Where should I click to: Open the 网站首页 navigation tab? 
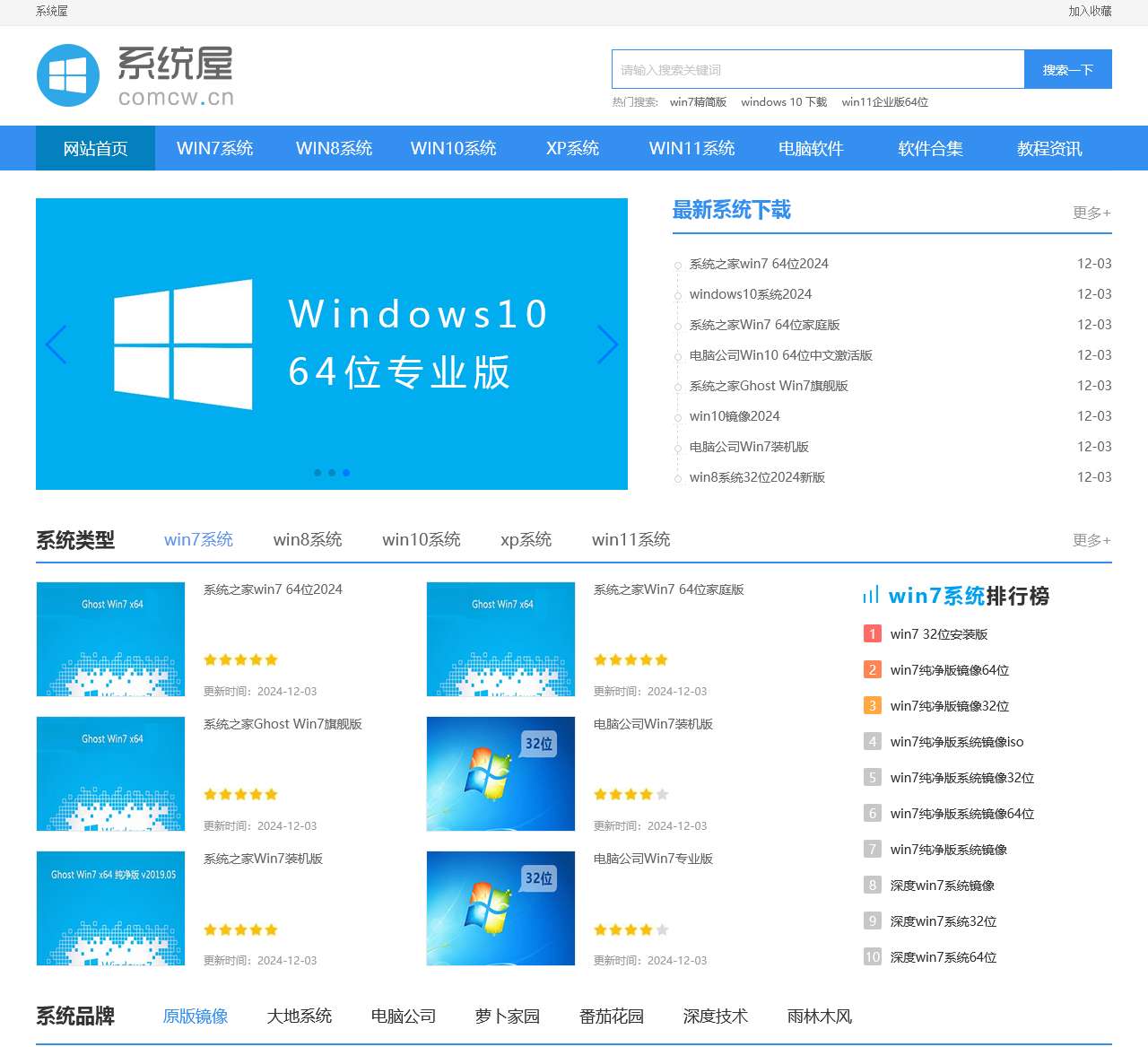click(95, 148)
